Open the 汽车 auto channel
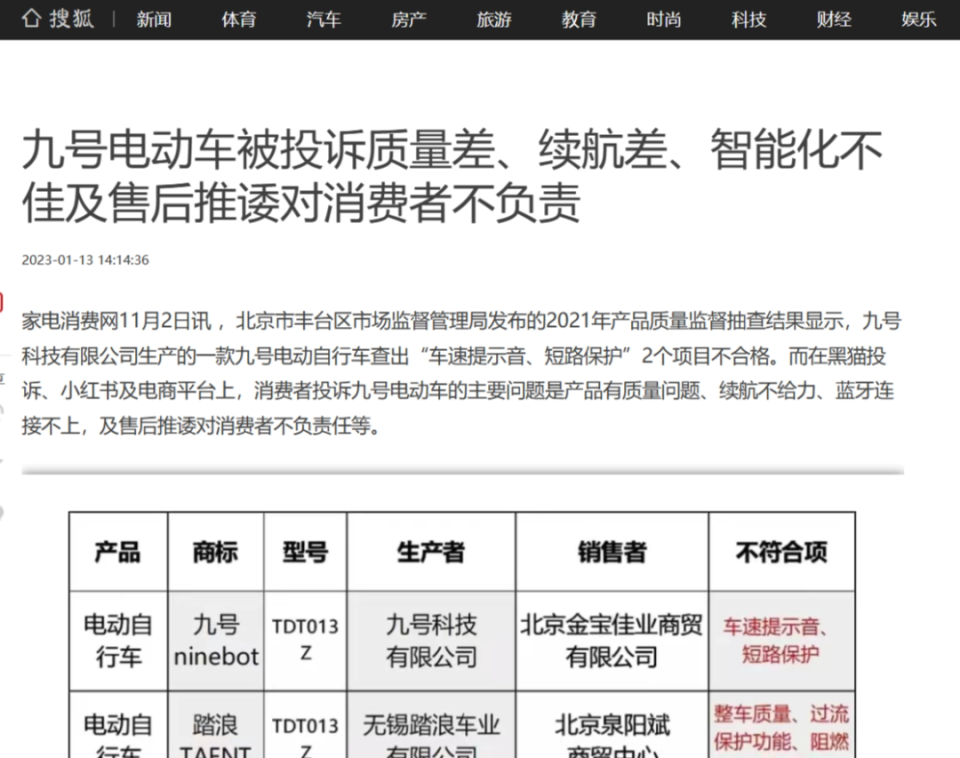 324,20
